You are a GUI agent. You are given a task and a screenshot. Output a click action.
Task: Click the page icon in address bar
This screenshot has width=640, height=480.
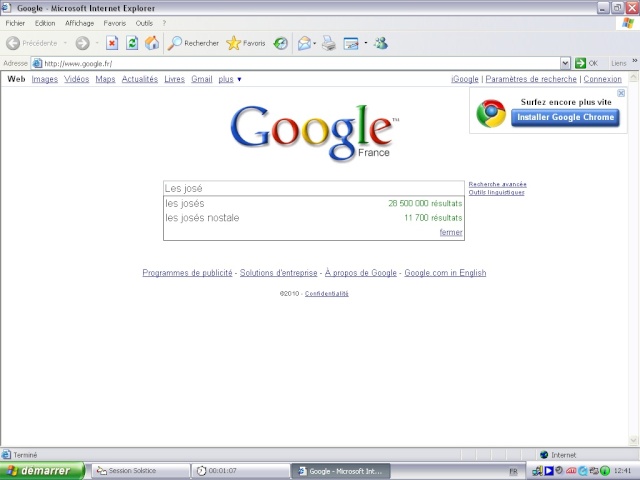pos(37,63)
